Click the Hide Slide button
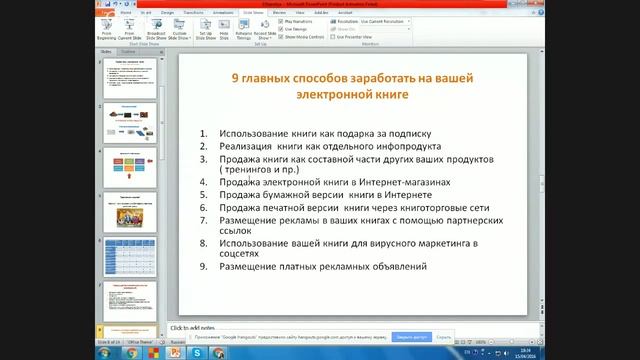This screenshot has height=360, width=640. coord(224,30)
